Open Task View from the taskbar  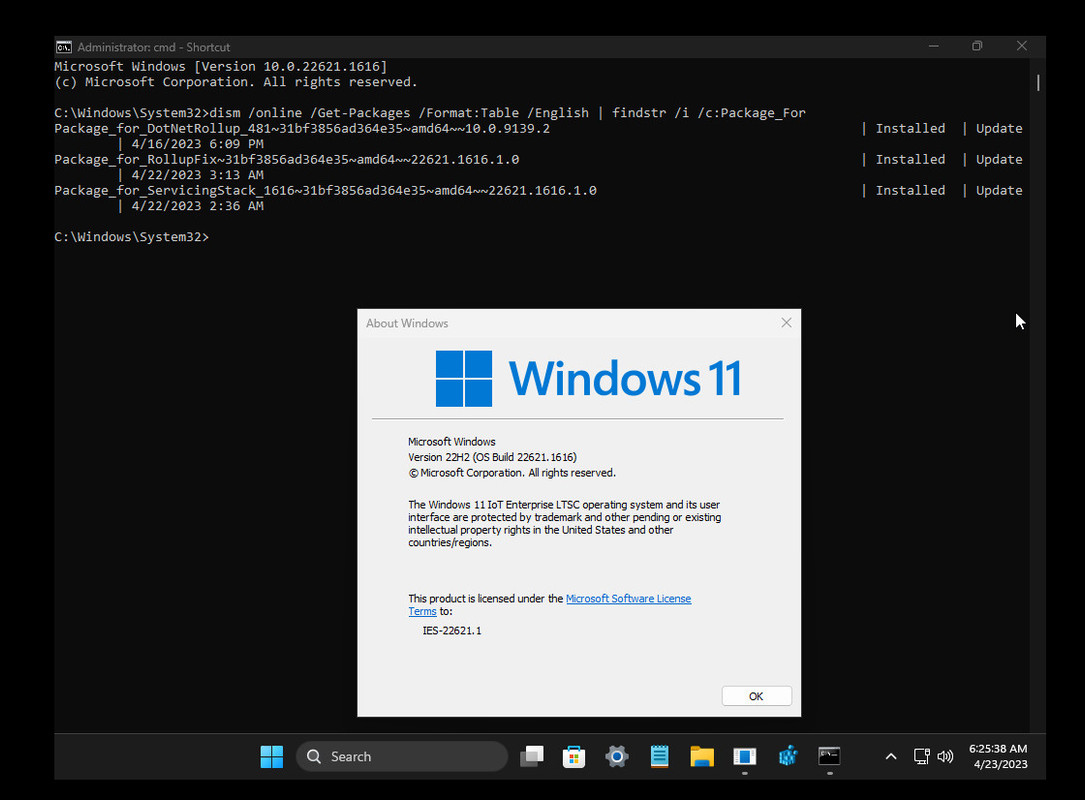(x=531, y=756)
